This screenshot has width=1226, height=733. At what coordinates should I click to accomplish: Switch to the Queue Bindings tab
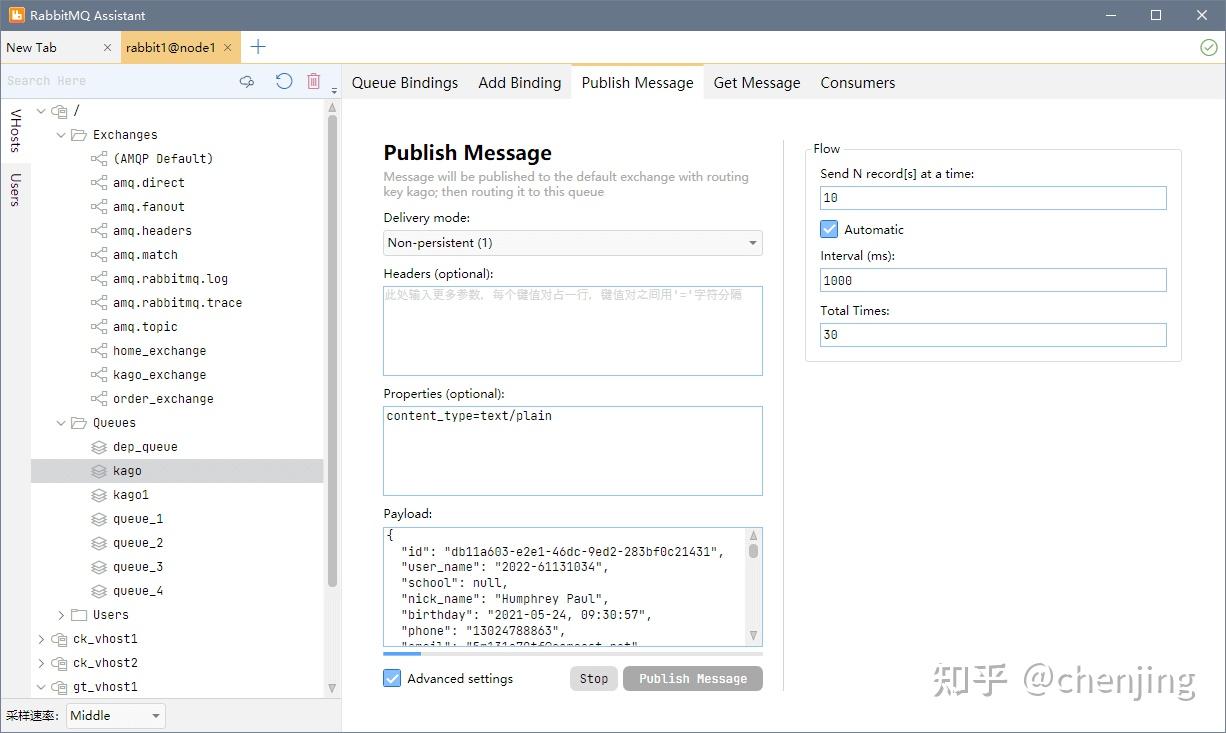pos(405,83)
